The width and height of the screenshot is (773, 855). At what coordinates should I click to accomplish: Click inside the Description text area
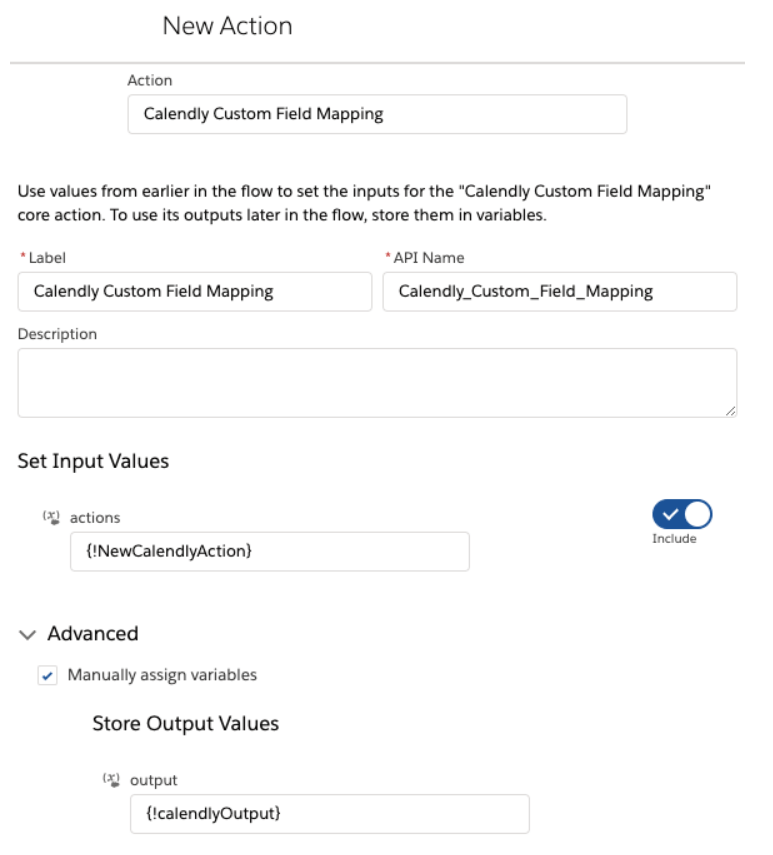point(377,383)
